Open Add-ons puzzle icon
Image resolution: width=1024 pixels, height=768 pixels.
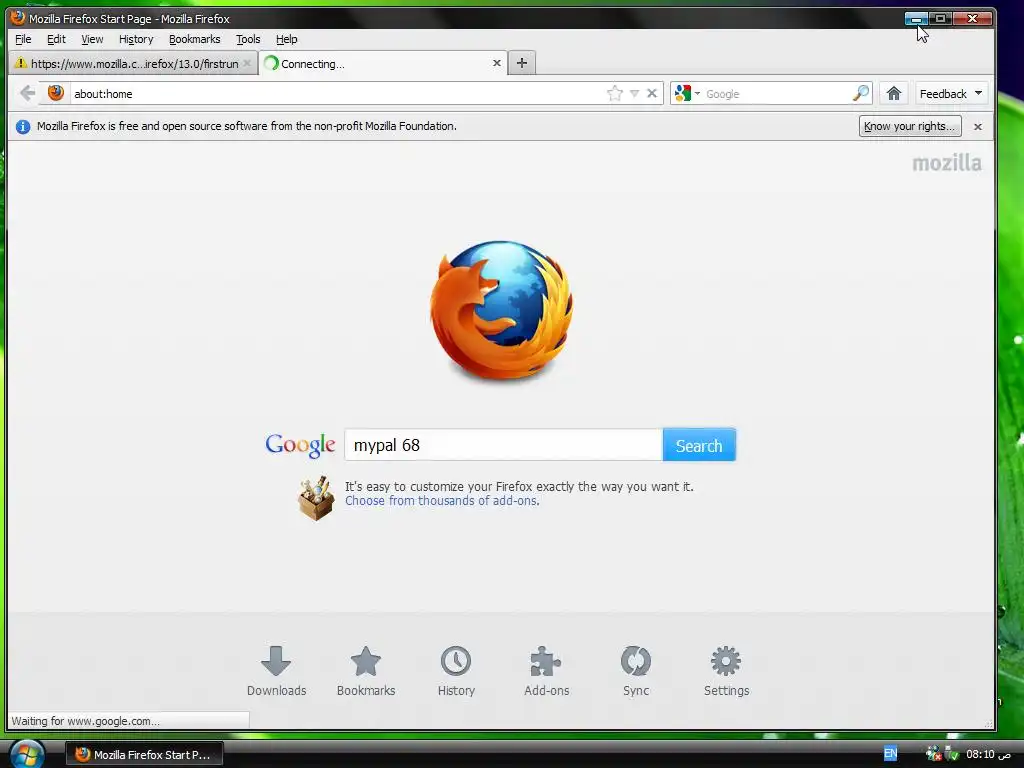pos(546,671)
